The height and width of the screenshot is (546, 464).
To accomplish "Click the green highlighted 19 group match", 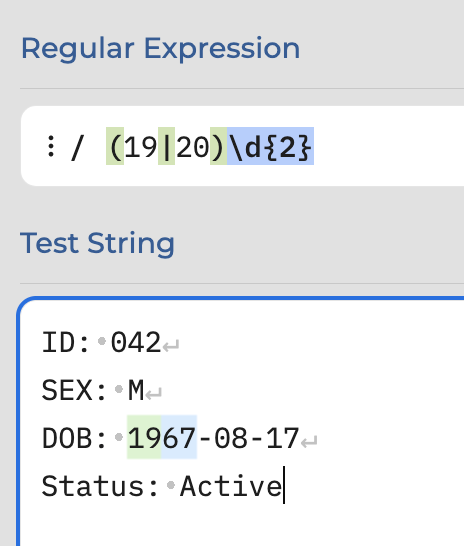I will click(144, 437).
